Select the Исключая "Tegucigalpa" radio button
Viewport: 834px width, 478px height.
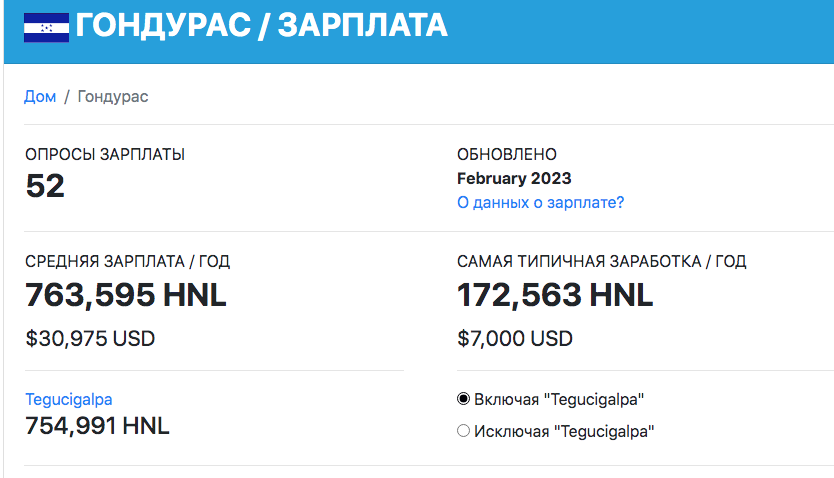463,431
